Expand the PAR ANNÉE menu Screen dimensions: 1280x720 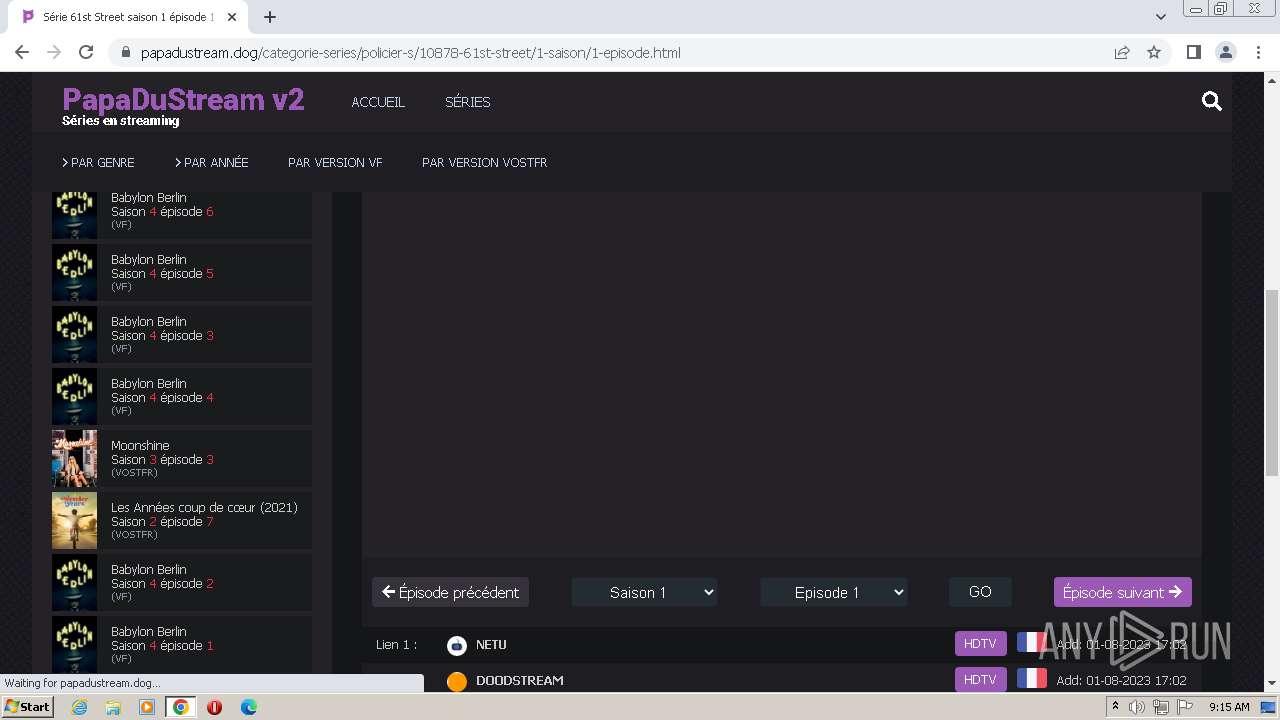tap(211, 162)
